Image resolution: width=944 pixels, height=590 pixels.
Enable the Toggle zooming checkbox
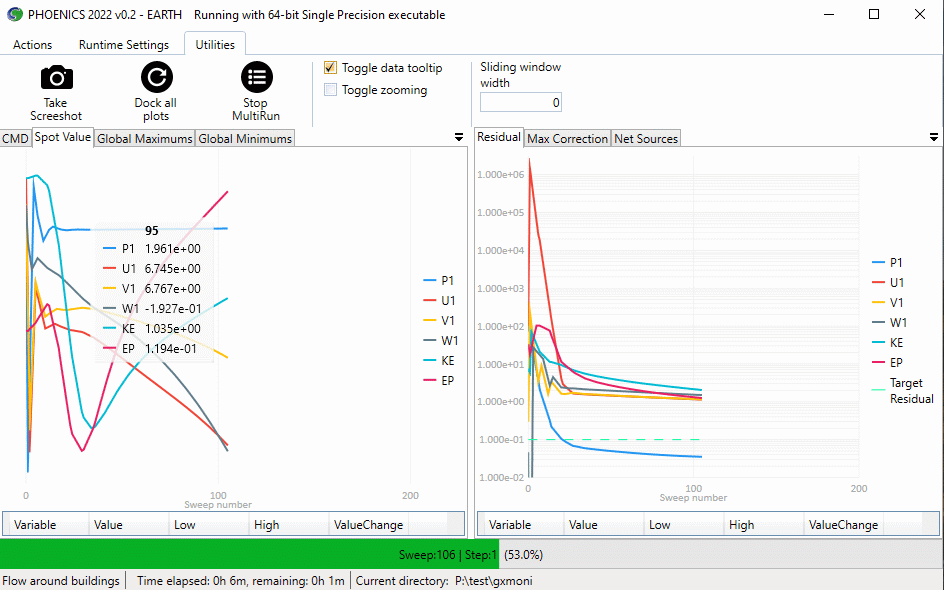click(x=331, y=90)
